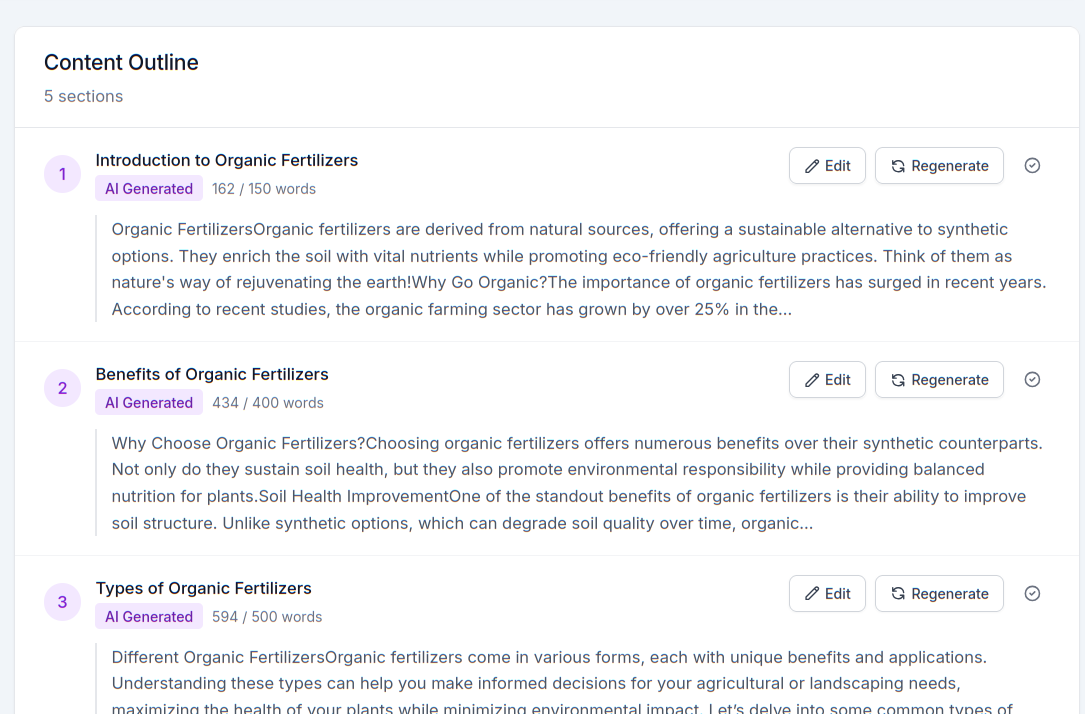This screenshot has width=1085, height=714.
Task: Click the AI Generated tag in section 3
Action: pos(149,617)
